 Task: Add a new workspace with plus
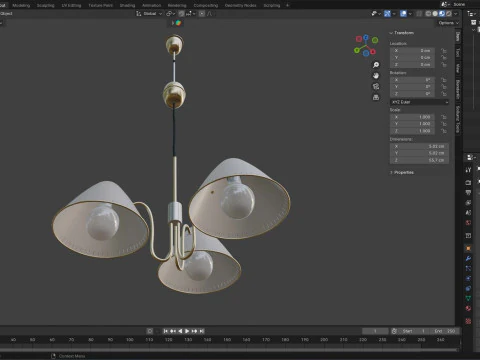pyautogui.click(x=287, y=5)
